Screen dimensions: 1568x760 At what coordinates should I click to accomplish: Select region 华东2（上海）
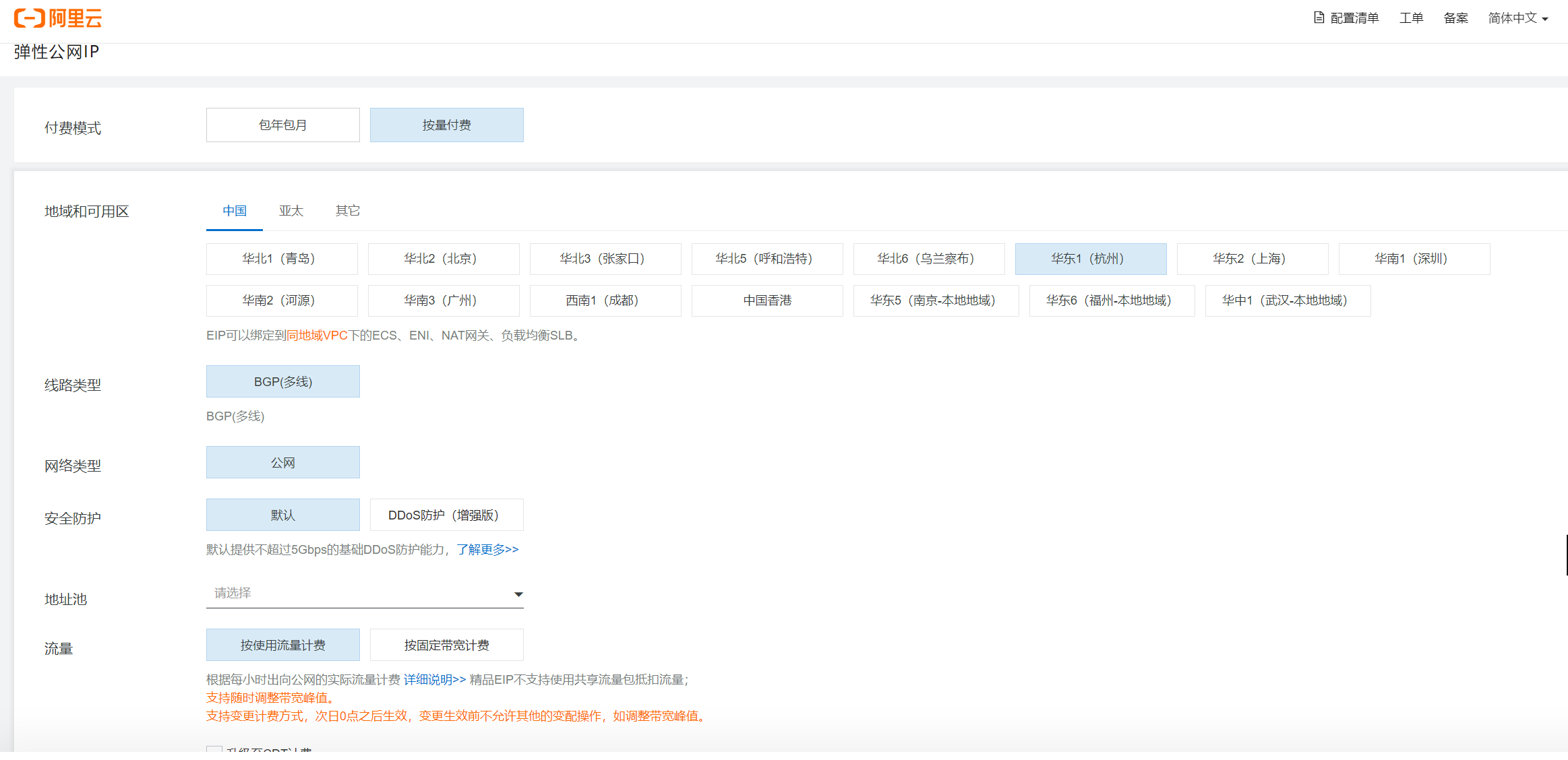1252,259
